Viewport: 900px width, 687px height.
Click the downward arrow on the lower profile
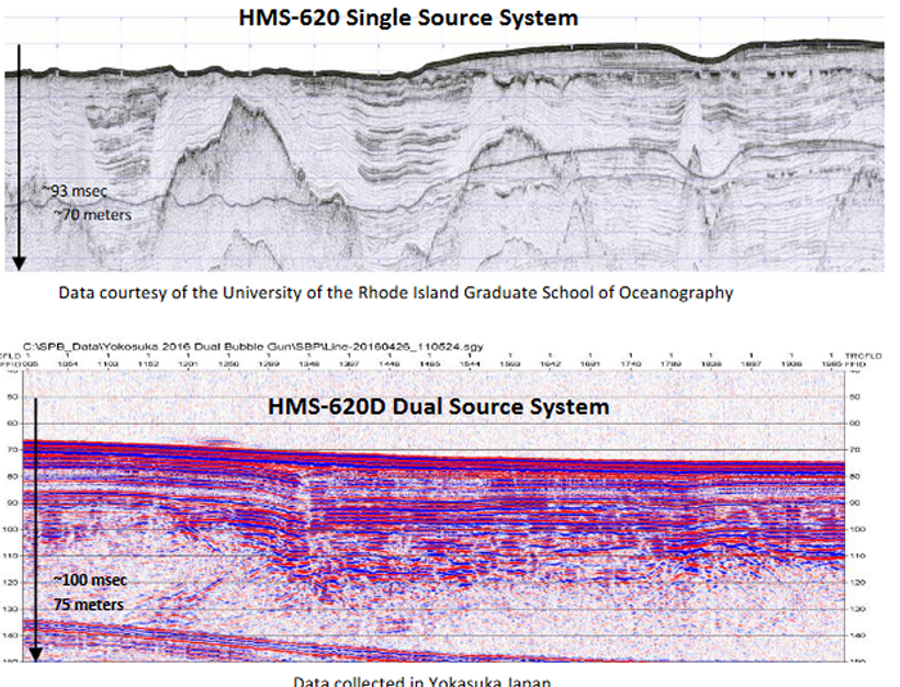37,525
